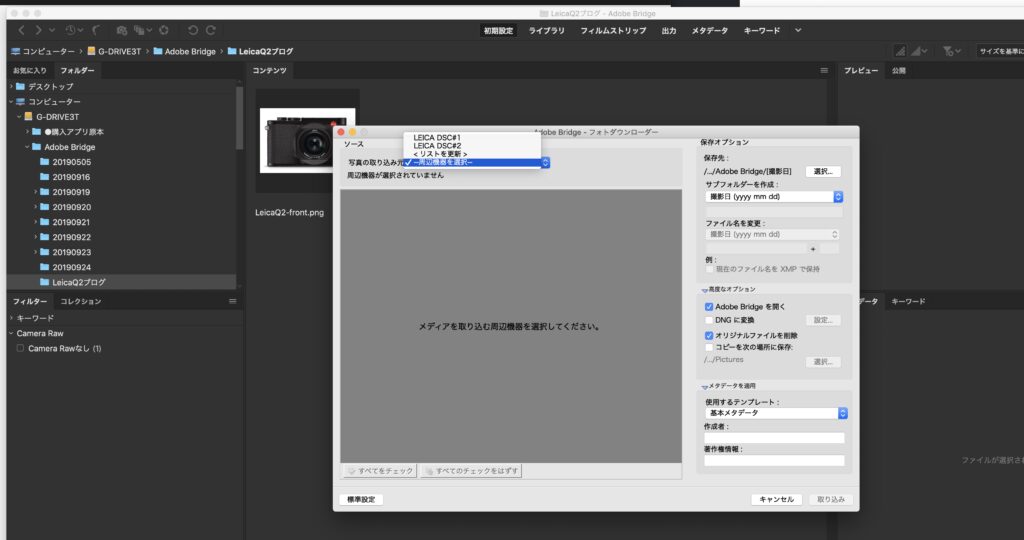The height and width of the screenshot is (540, 1024).
Task: Click 設定... button next to DNG
Action: 823,320
